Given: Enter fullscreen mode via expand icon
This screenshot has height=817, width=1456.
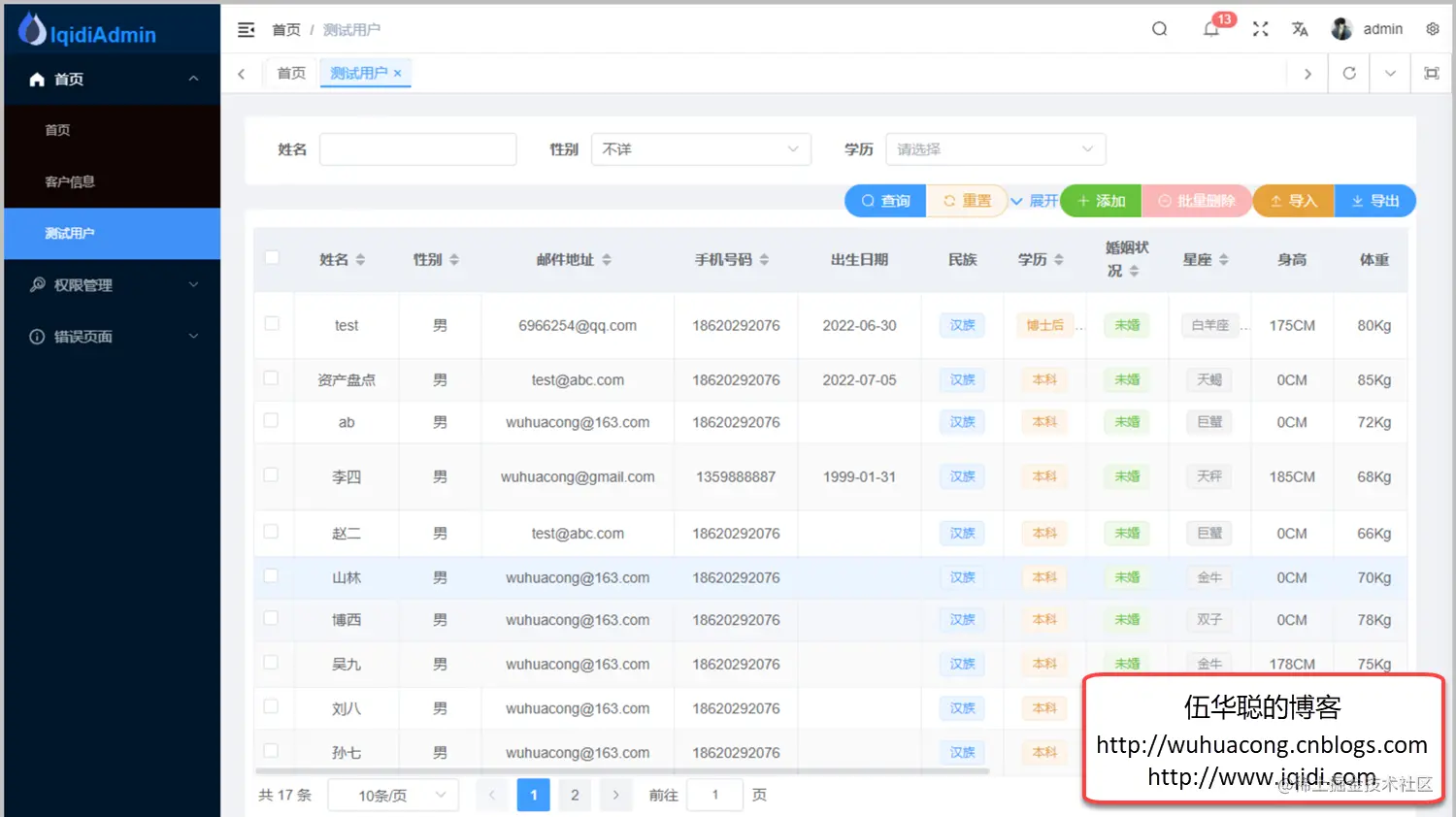Looking at the screenshot, I should tap(1260, 29).
